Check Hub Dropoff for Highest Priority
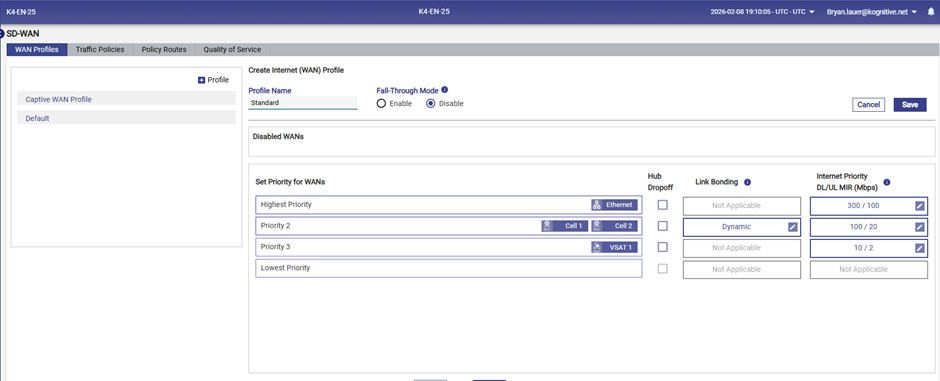Viewport: 940px width, 381px height. pyautogui.click(x=662, y=205)
